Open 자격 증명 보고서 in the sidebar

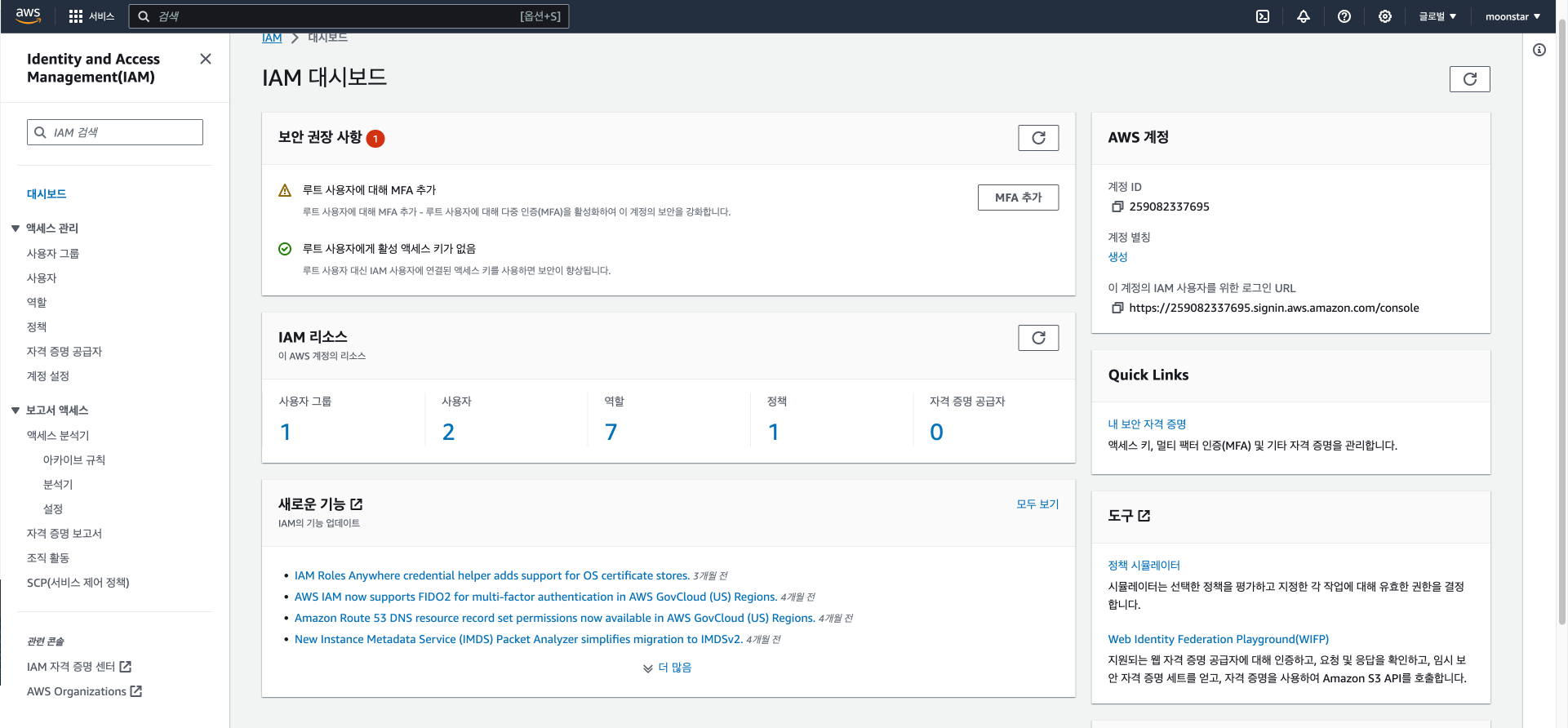pos(64,534)
